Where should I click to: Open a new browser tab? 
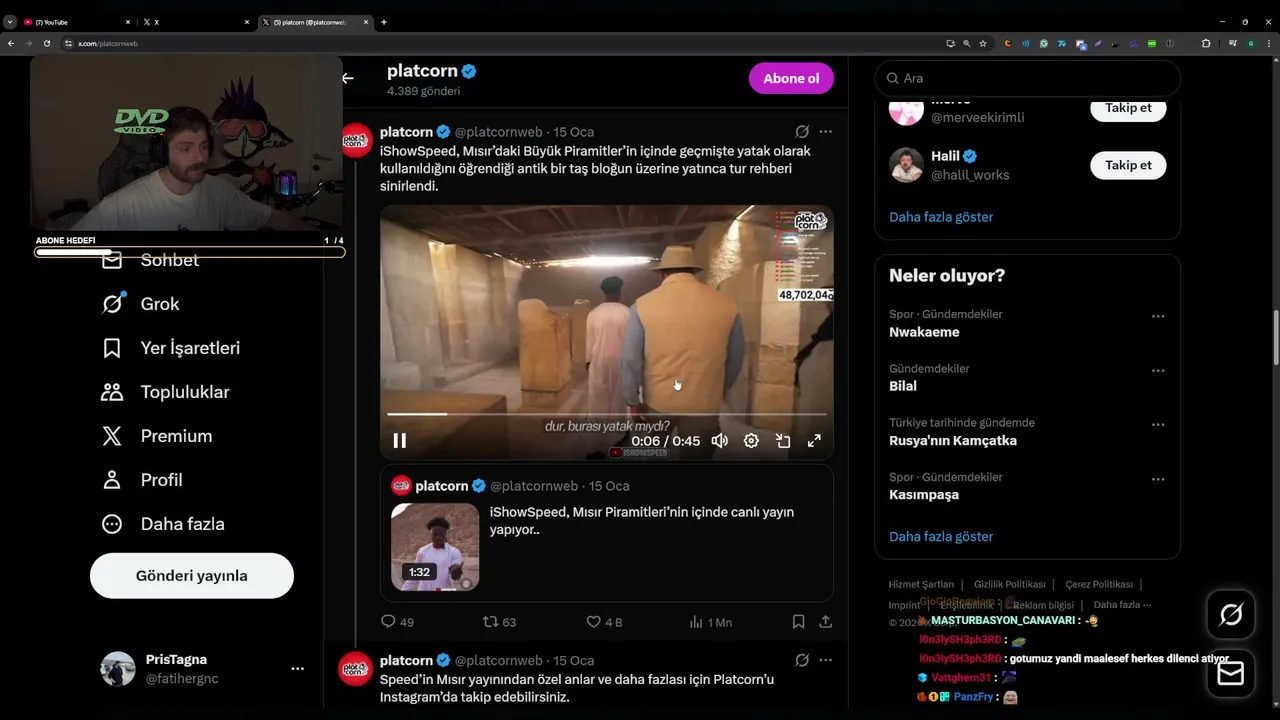tap(384, 22)
